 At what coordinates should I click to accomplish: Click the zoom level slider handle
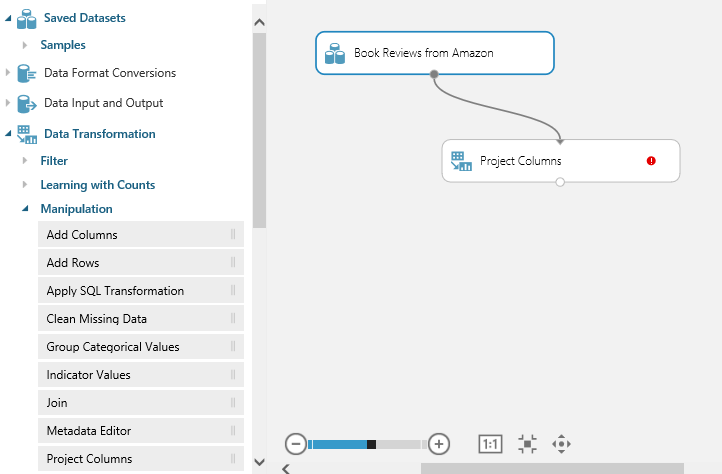(x=371, y=444)
